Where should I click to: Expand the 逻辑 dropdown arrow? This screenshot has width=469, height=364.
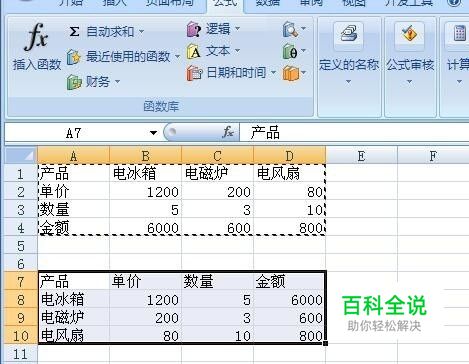237,29
